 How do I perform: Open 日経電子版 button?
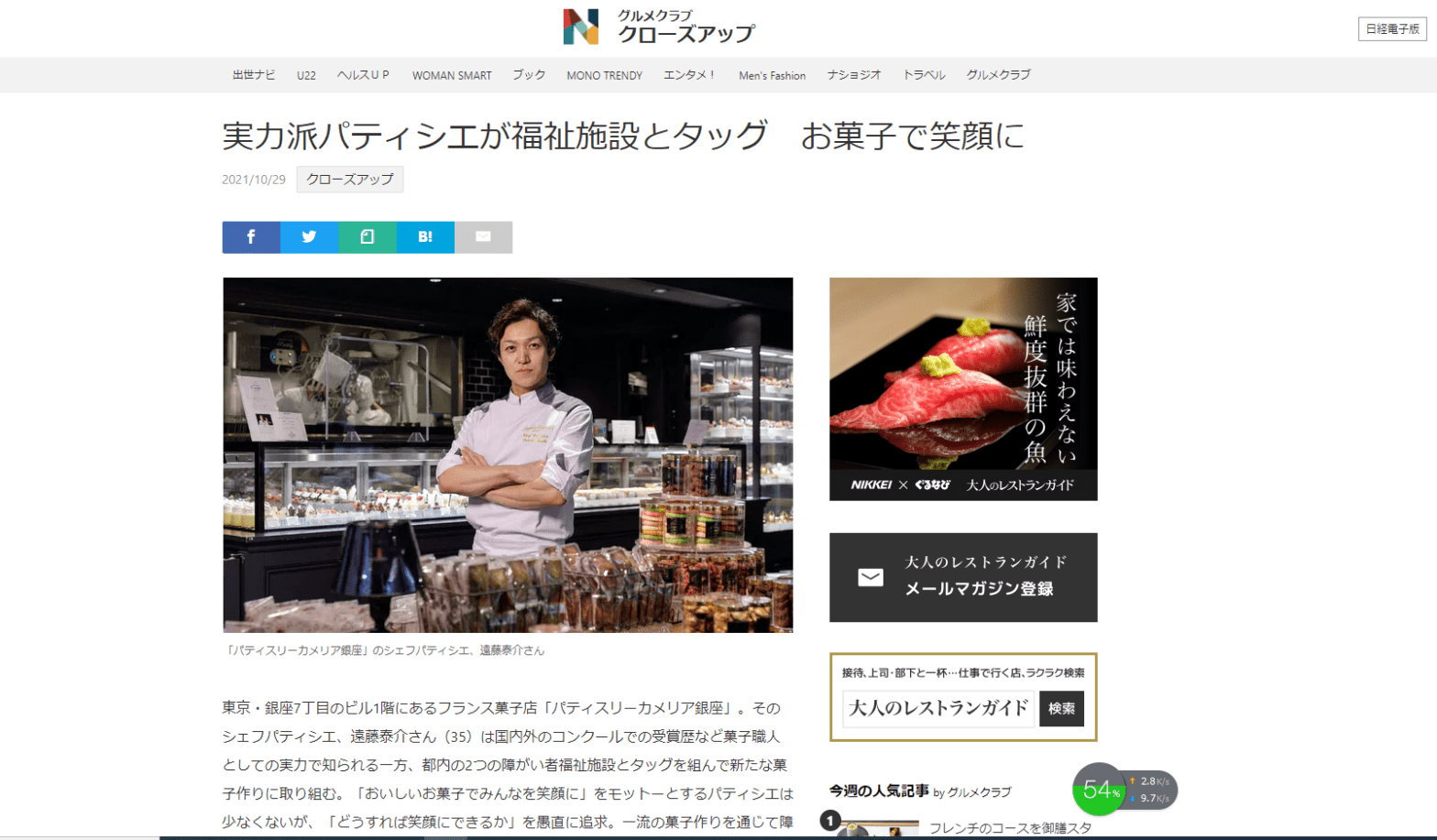coord(1392,29)
